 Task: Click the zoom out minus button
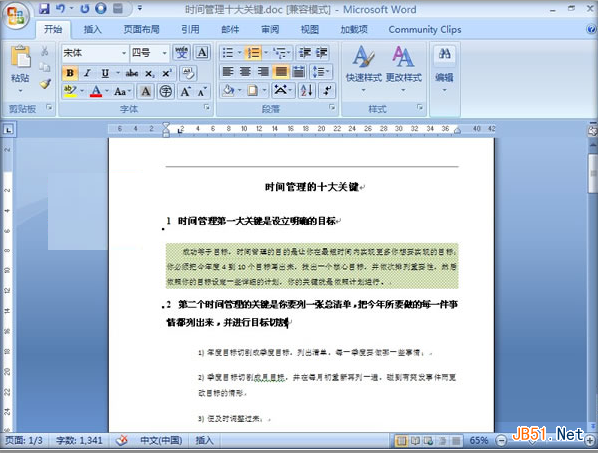[501, 441]
